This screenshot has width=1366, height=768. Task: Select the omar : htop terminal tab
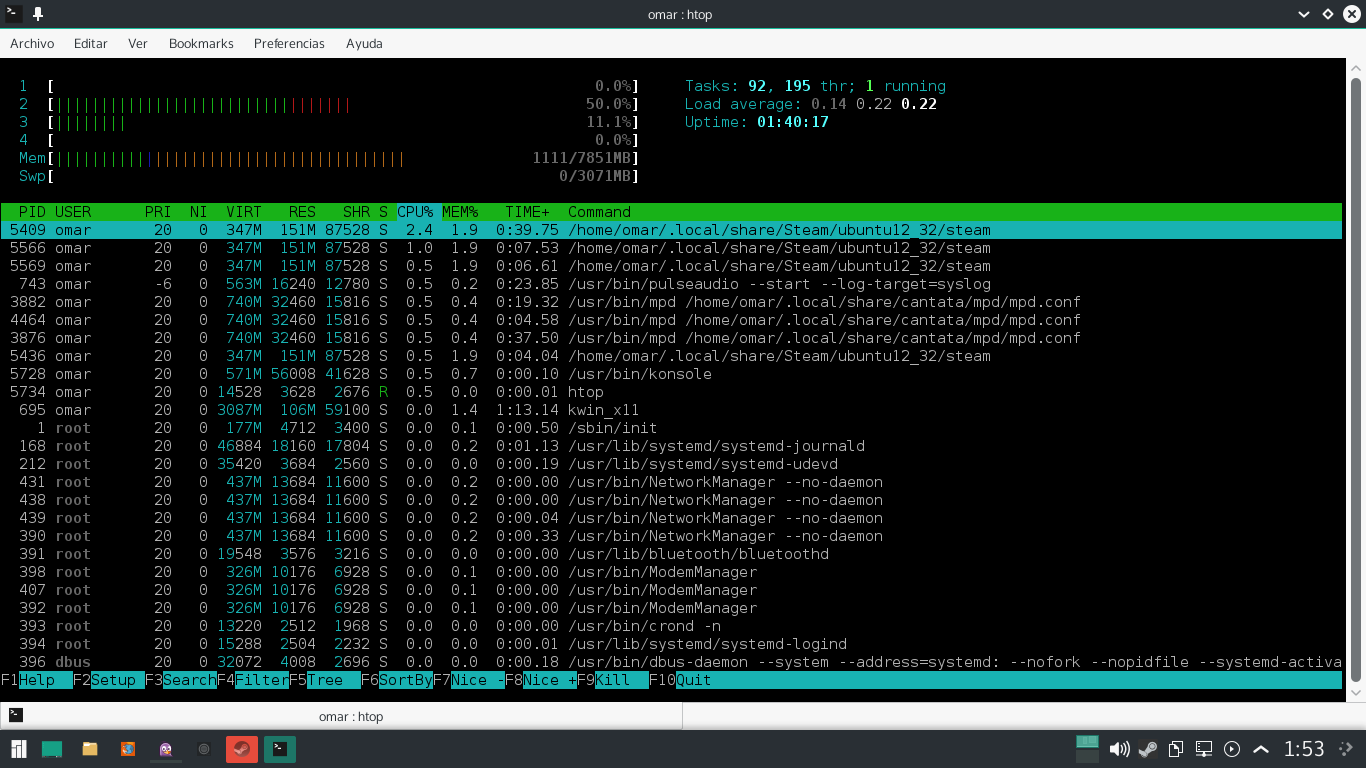point(341,716)
